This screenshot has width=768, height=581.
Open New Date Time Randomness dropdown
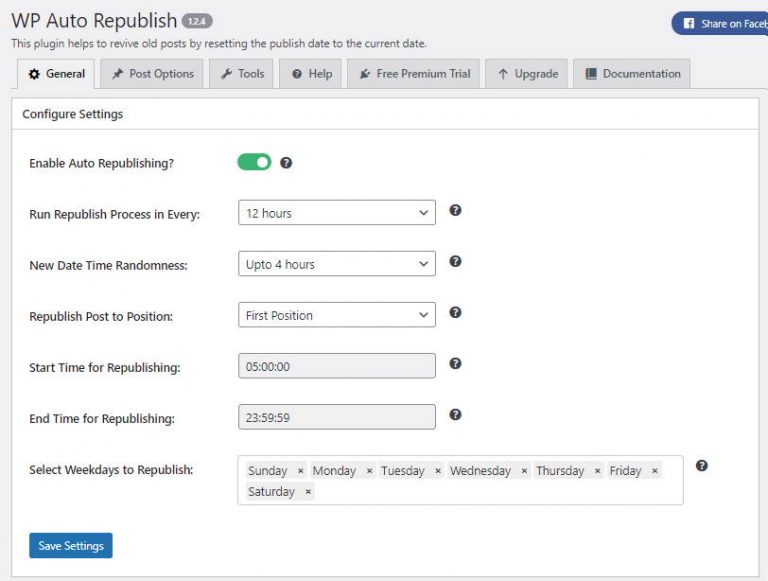[337, 264]
